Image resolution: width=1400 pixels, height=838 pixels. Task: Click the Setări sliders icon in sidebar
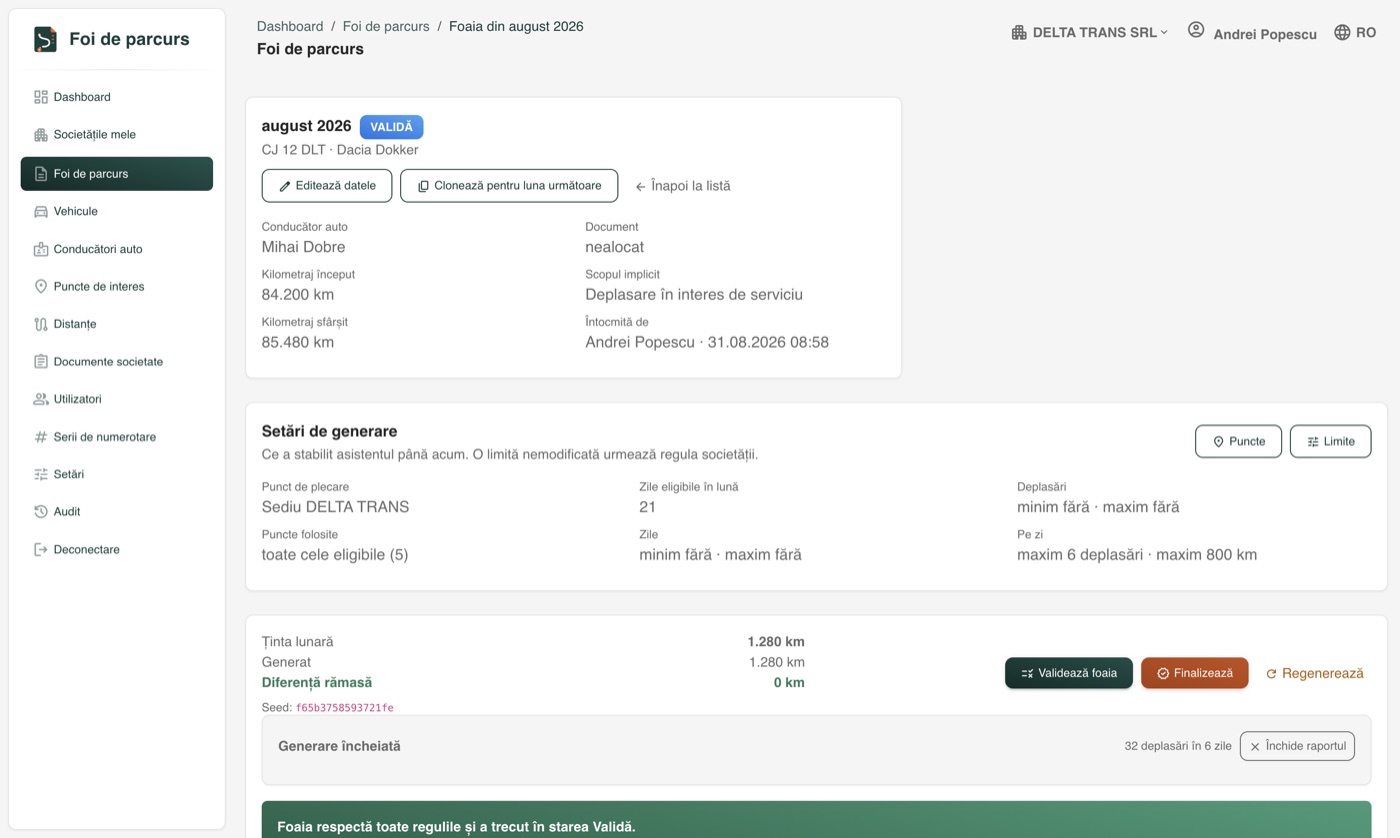(41, 474)
